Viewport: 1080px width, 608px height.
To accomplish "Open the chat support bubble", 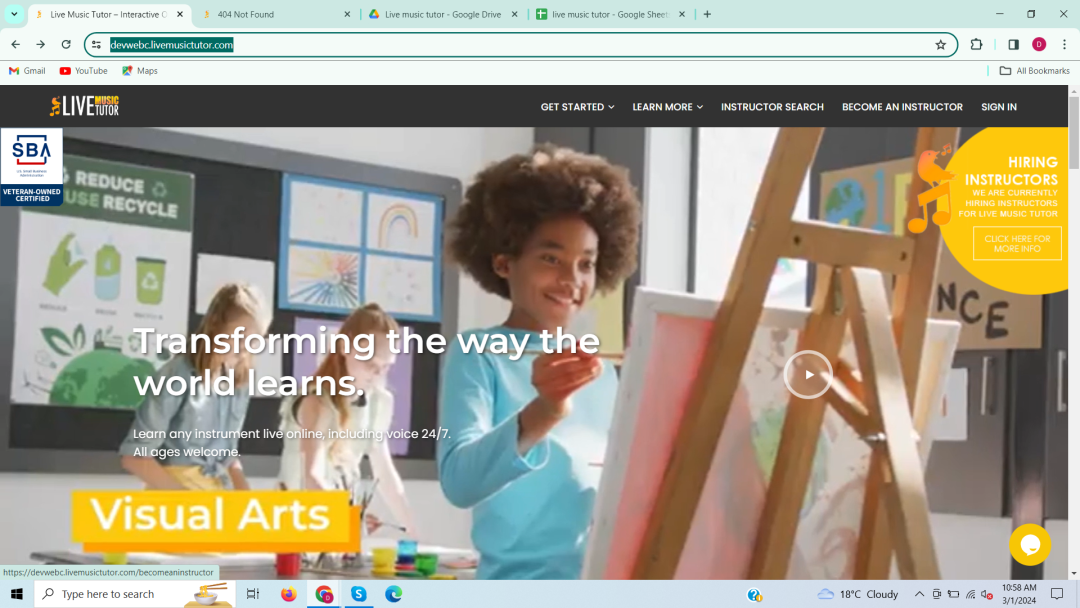I will tap(1029, 544).
